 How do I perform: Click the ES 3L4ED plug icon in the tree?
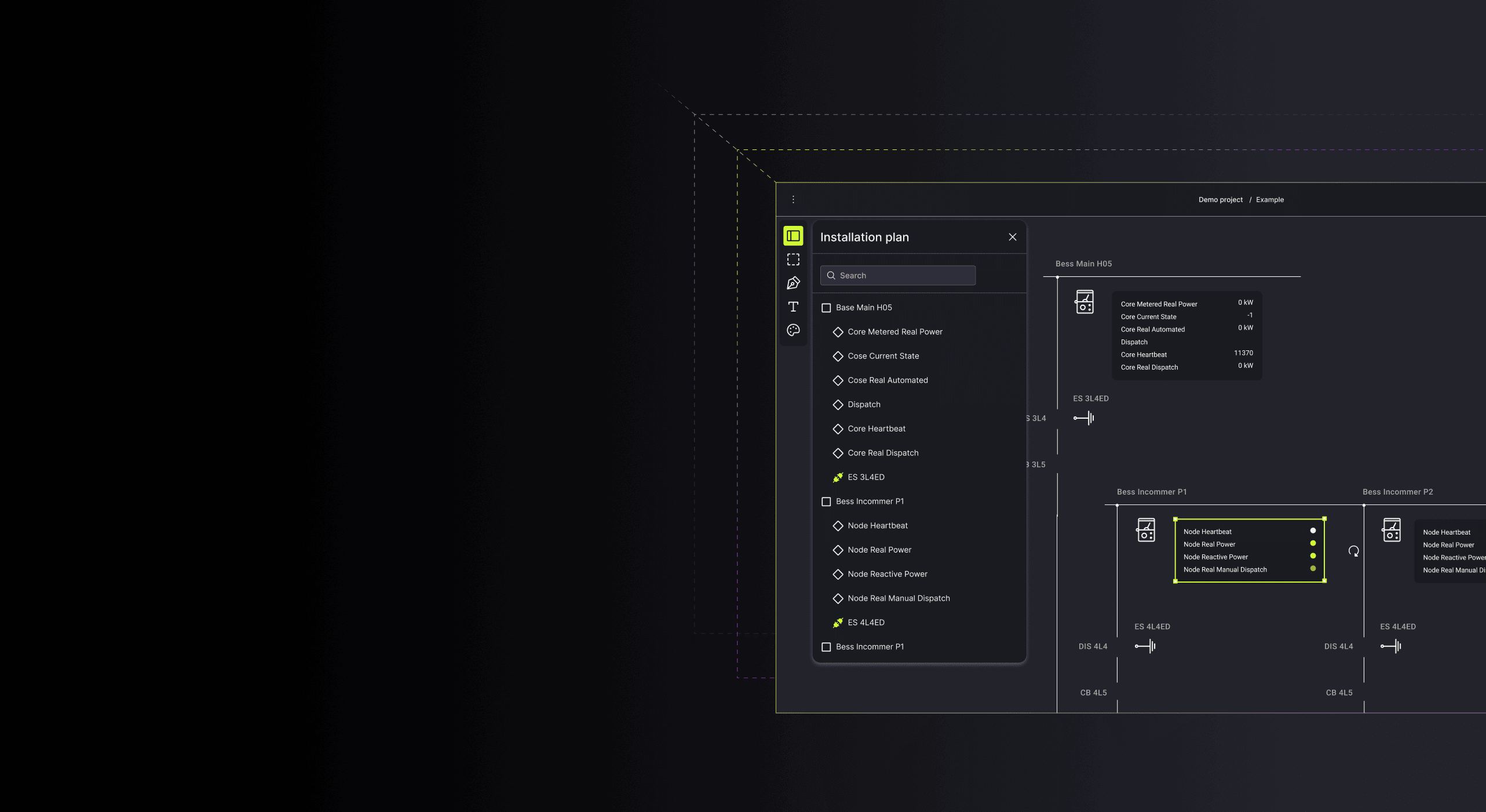[838, 477]
